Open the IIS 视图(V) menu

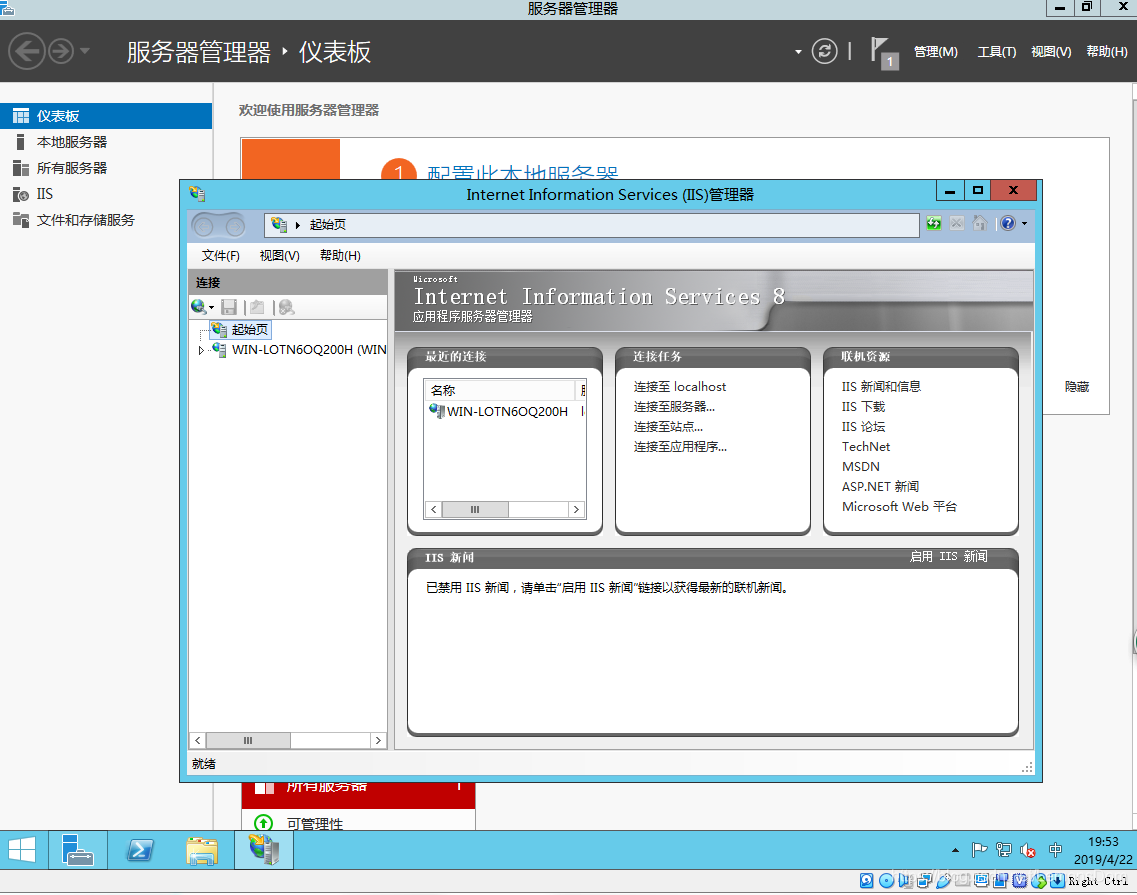[279, 255]
